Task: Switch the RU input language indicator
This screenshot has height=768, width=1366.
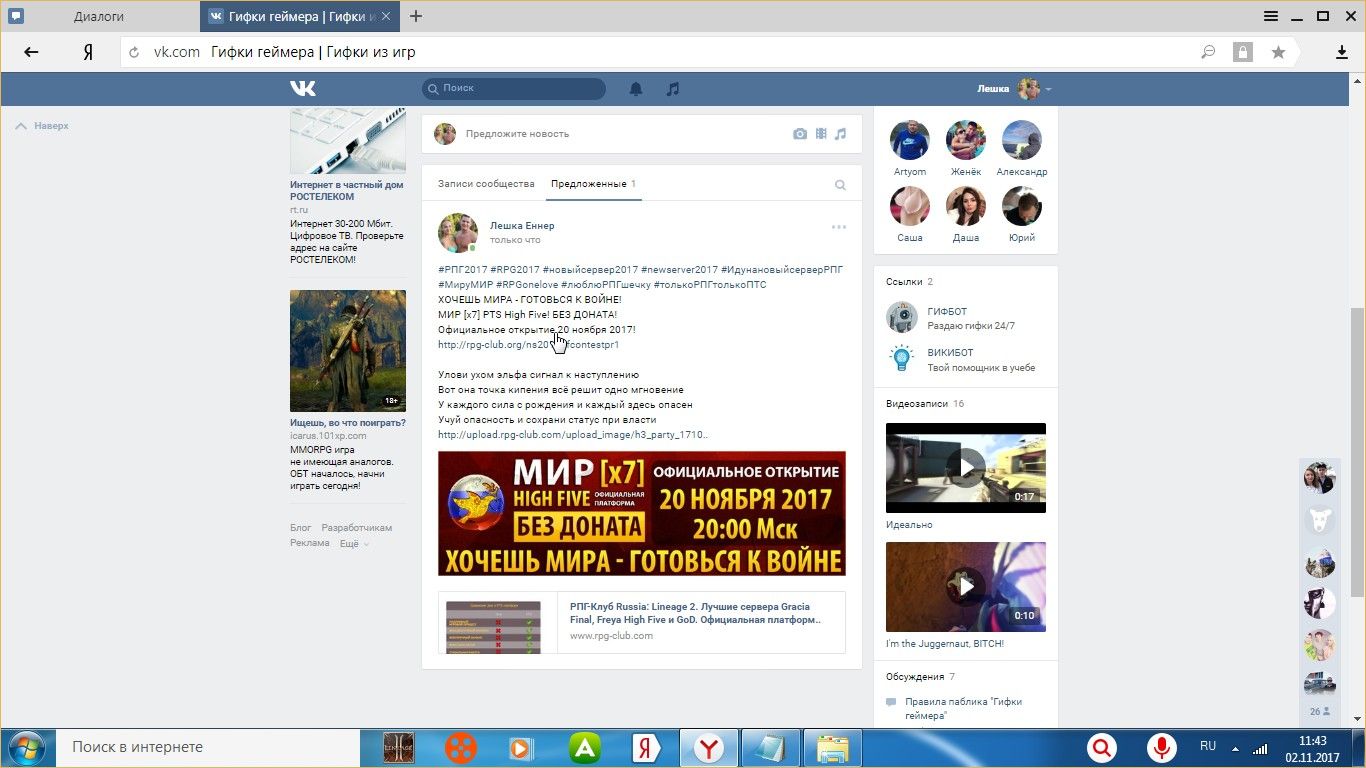Action: click(1208, 746)
